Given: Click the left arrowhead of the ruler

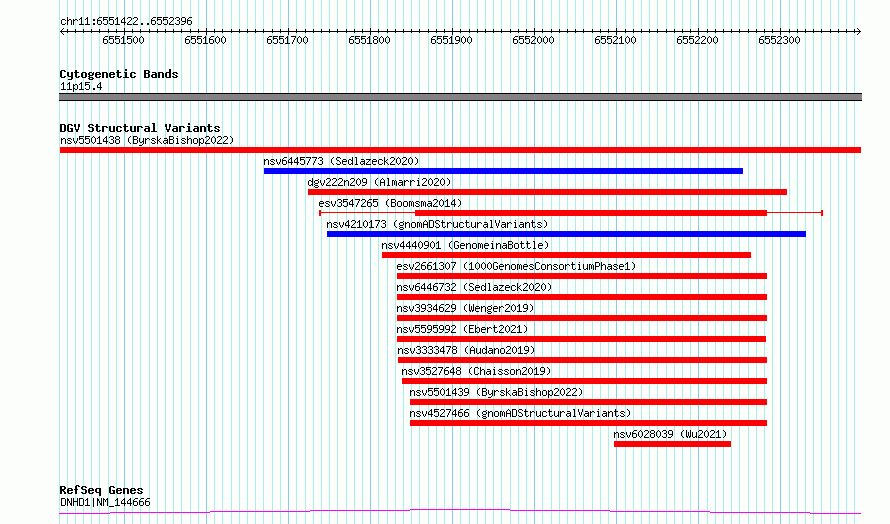Looking at the screenshot, I should pos(62,32).
